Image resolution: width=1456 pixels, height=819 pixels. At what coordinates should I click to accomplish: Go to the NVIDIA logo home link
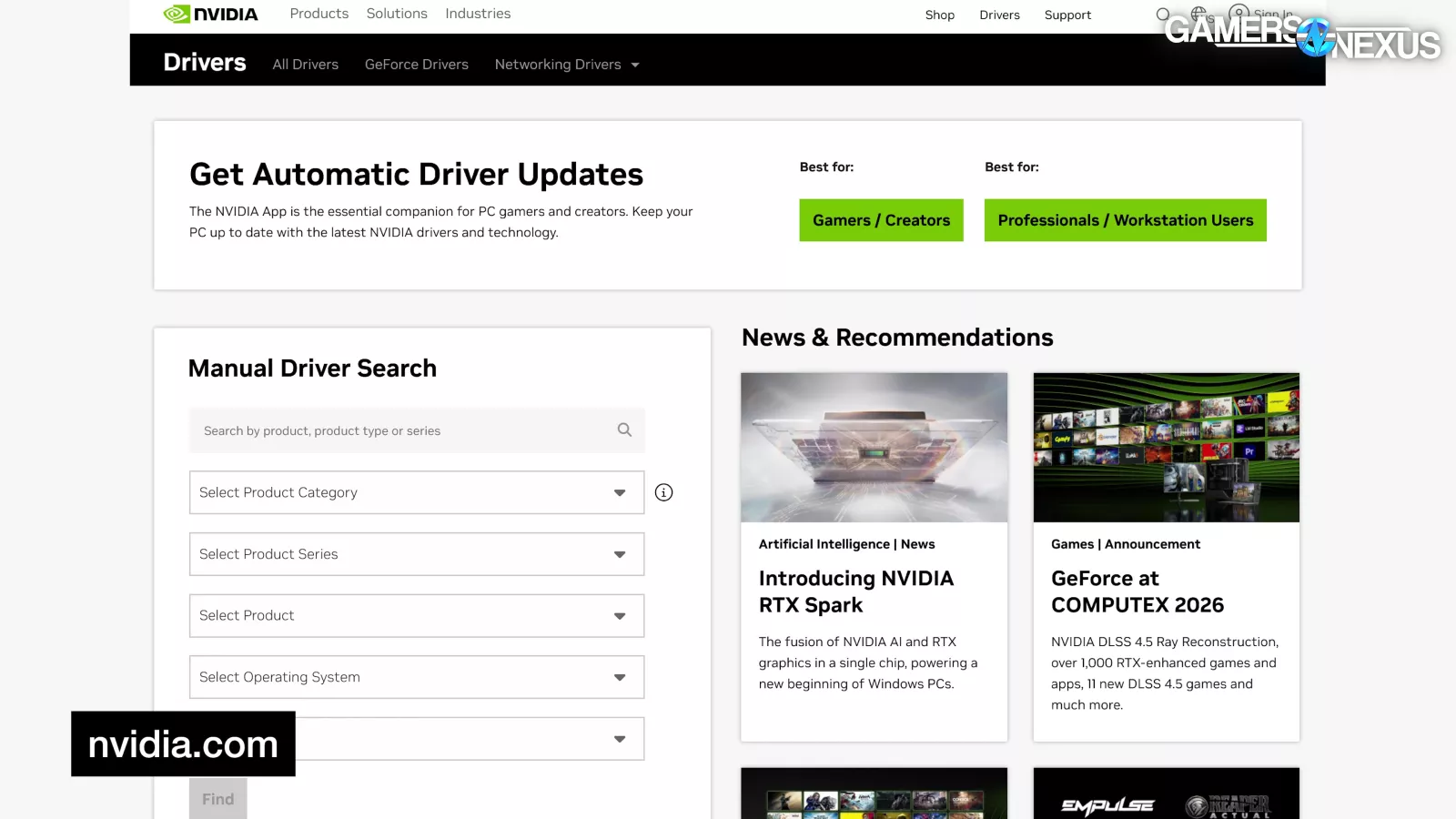[x=210, y=14]
